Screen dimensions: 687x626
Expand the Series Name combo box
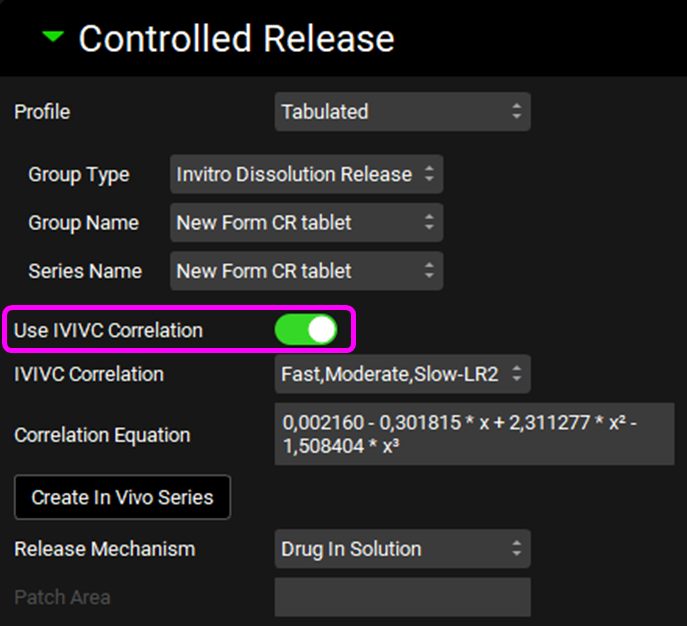point(306,271)
